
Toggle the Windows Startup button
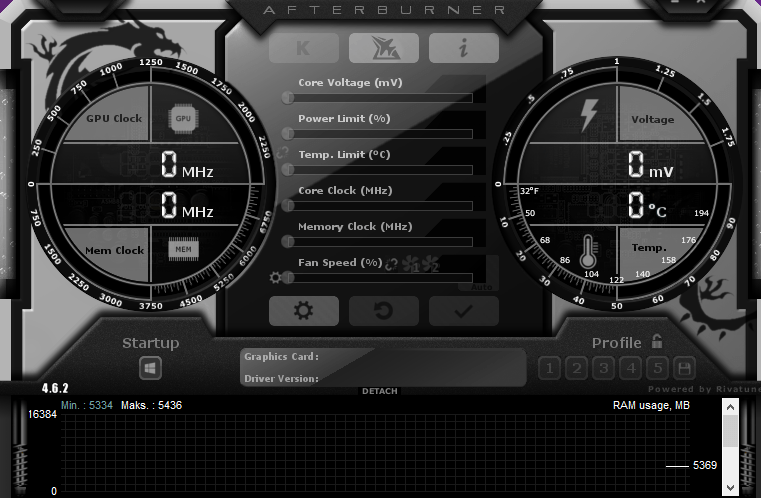point(150,368)
